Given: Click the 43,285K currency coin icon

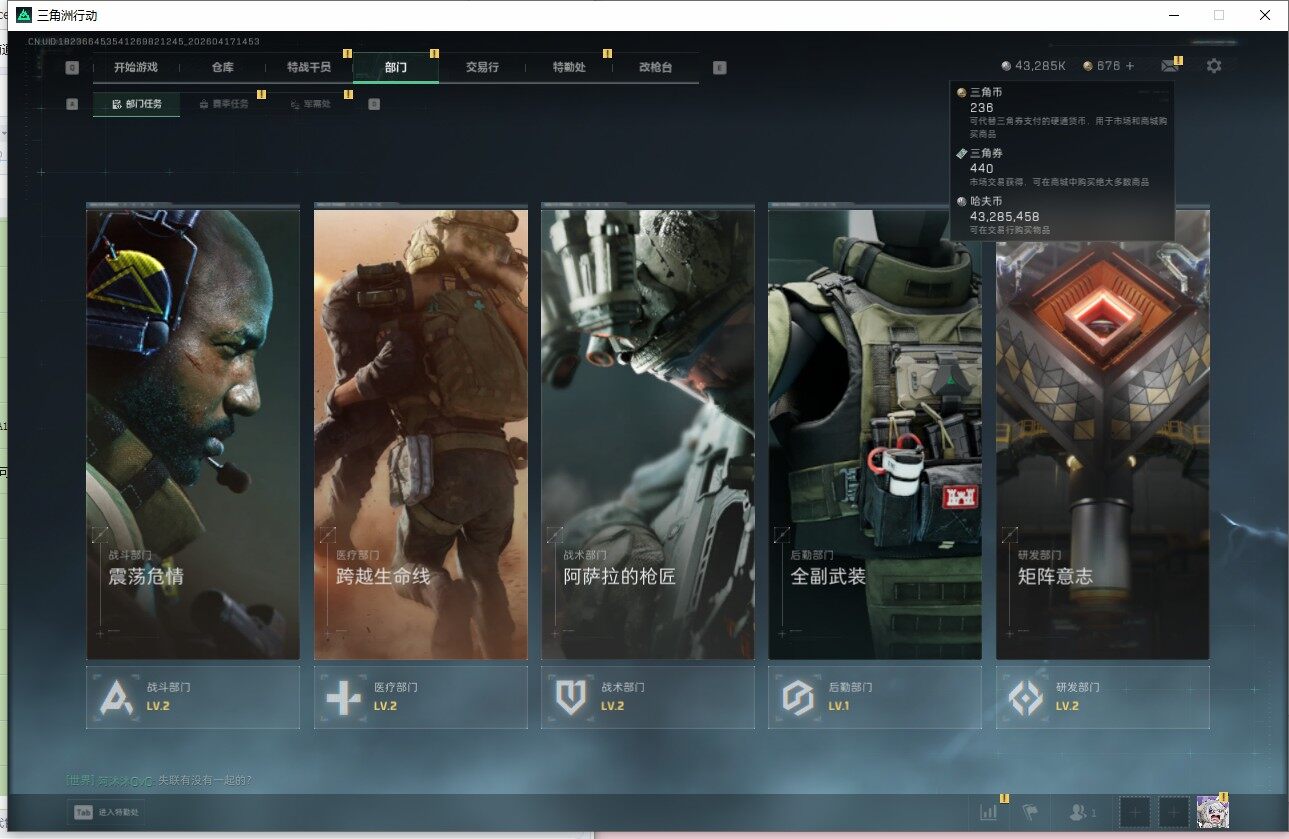Looking at the screenshot, I should [x=1006, y=66].
